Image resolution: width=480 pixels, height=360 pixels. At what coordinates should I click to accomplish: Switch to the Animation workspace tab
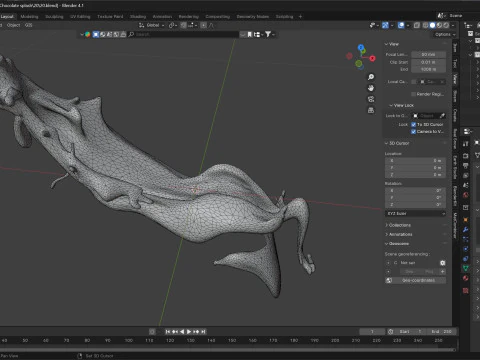point(162,16)
